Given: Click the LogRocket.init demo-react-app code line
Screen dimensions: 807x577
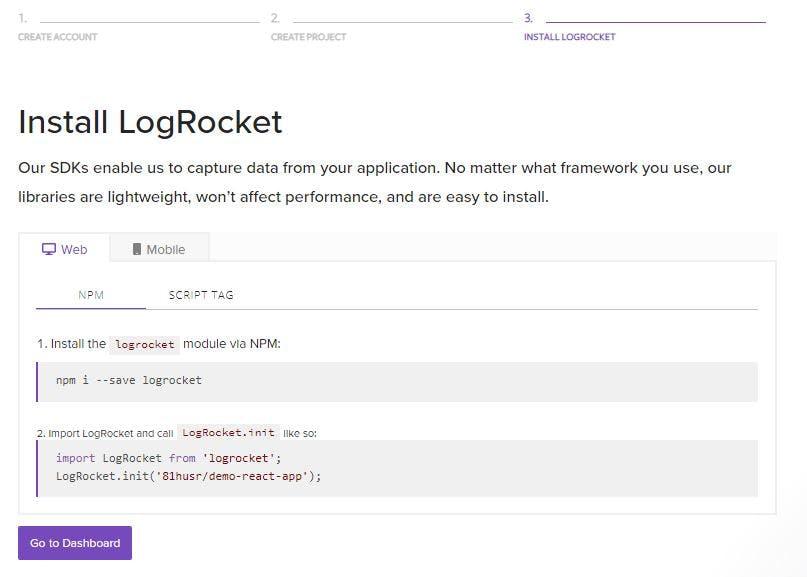Looking at the screenshot, I should [189, 476].
